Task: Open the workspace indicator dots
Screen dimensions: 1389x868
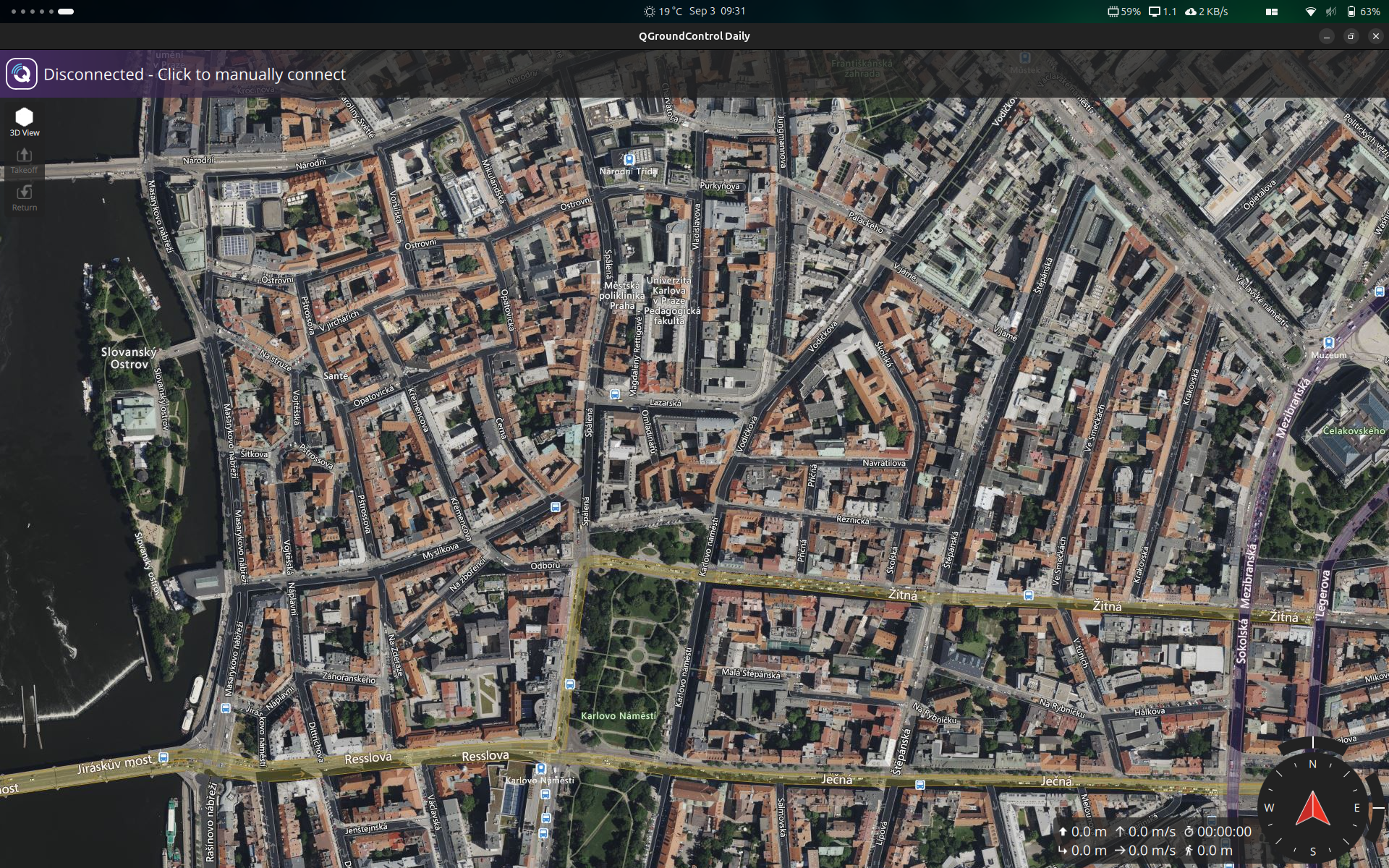Action: click(x=43, y=12)
